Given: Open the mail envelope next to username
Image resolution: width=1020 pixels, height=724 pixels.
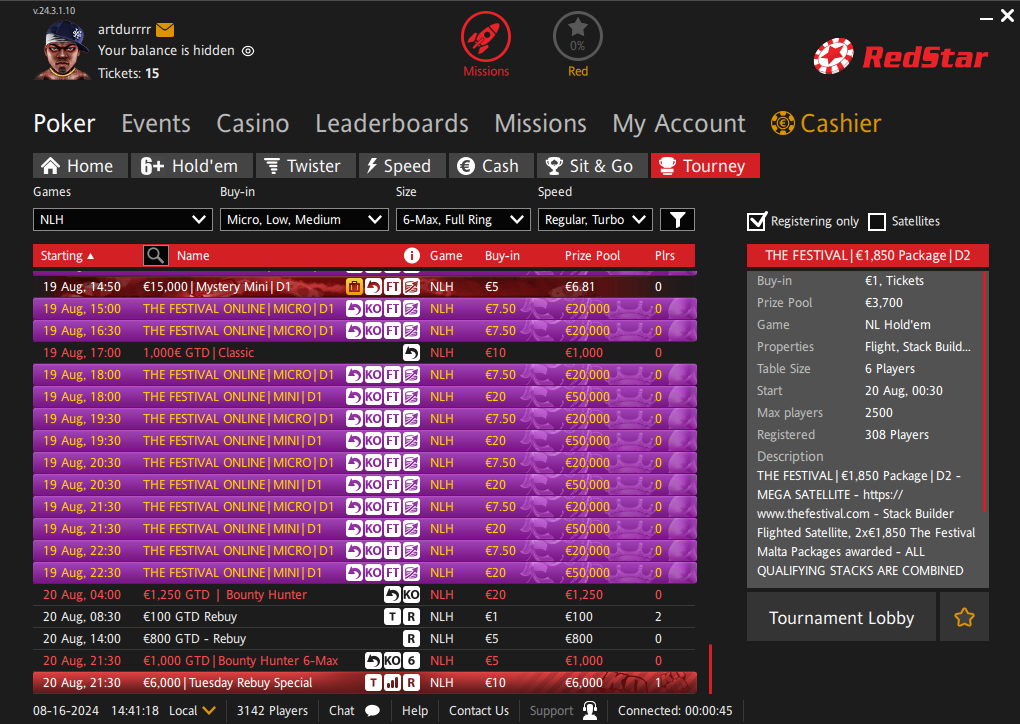Looking at the screenshot, I should [165, 29].
